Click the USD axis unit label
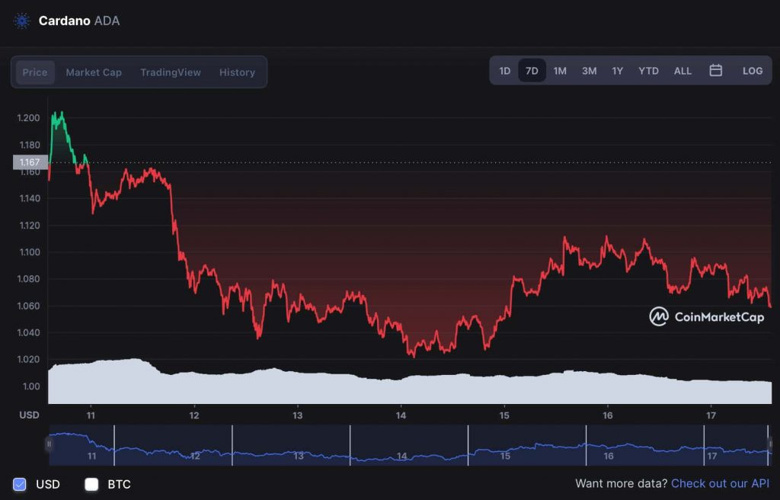Image resolution: width=780 pixels, height=500 pixels. coord(29,415)
